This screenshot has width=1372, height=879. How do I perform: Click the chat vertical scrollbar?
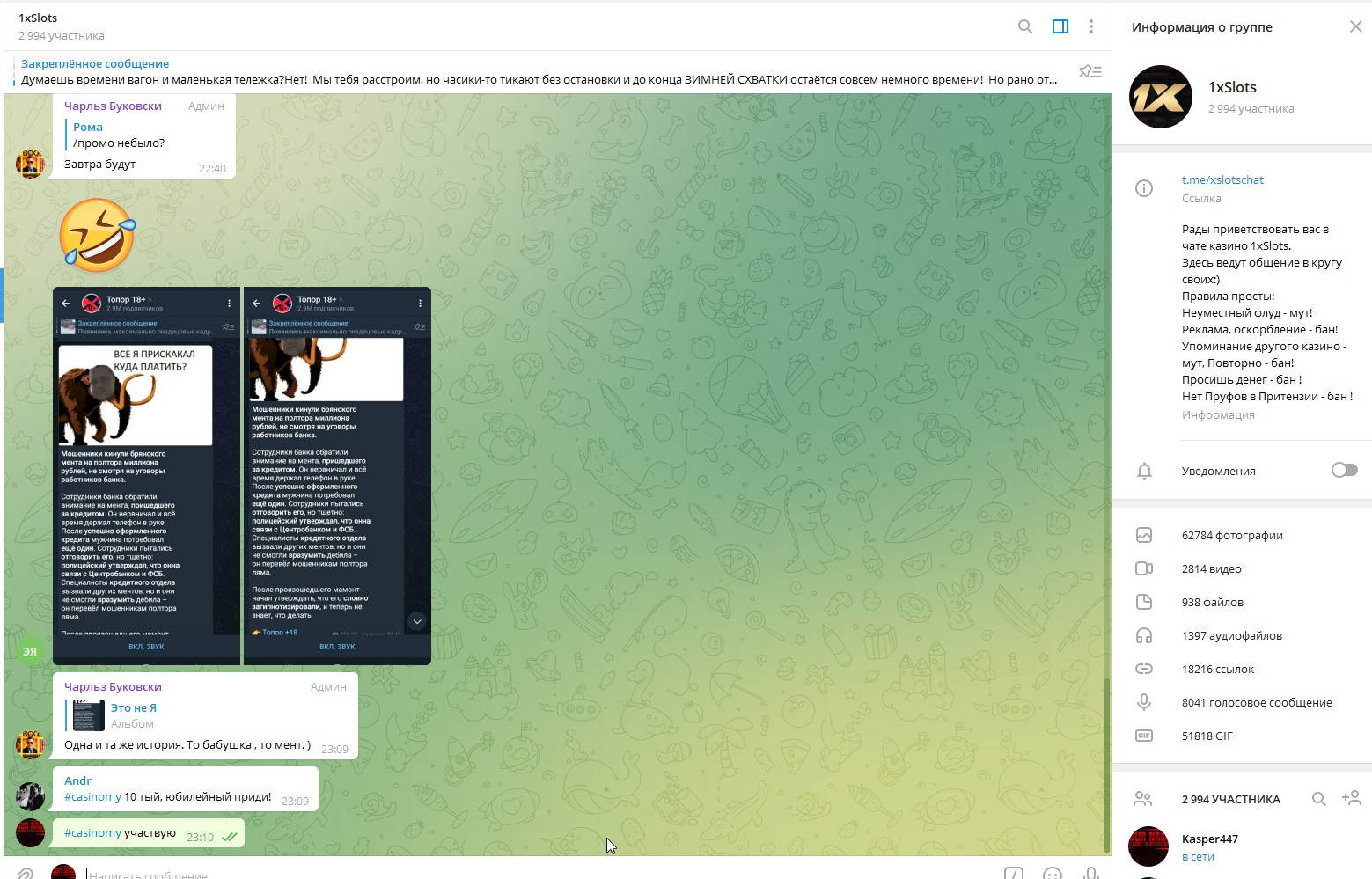tap(1106, 765)
